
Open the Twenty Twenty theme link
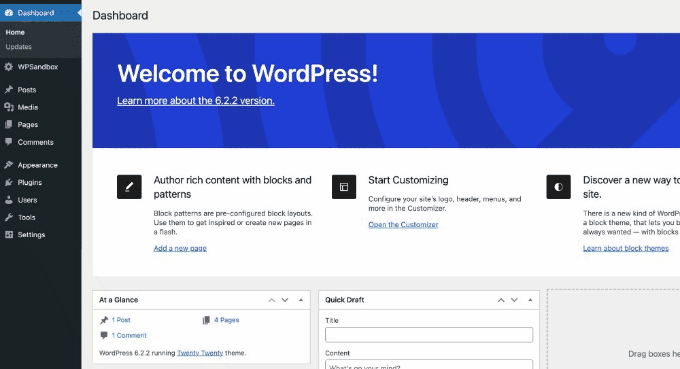pyautogui.click(x=200, y=353)
